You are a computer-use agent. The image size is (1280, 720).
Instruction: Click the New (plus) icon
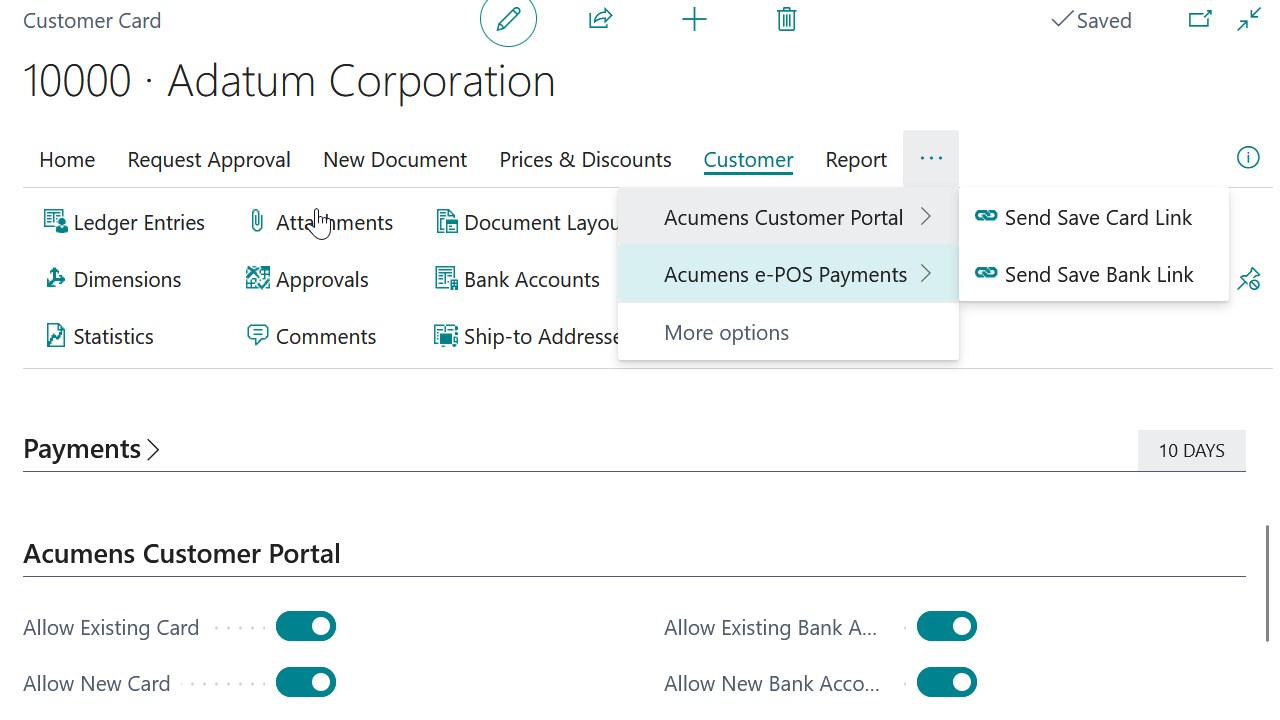[694, 19]
